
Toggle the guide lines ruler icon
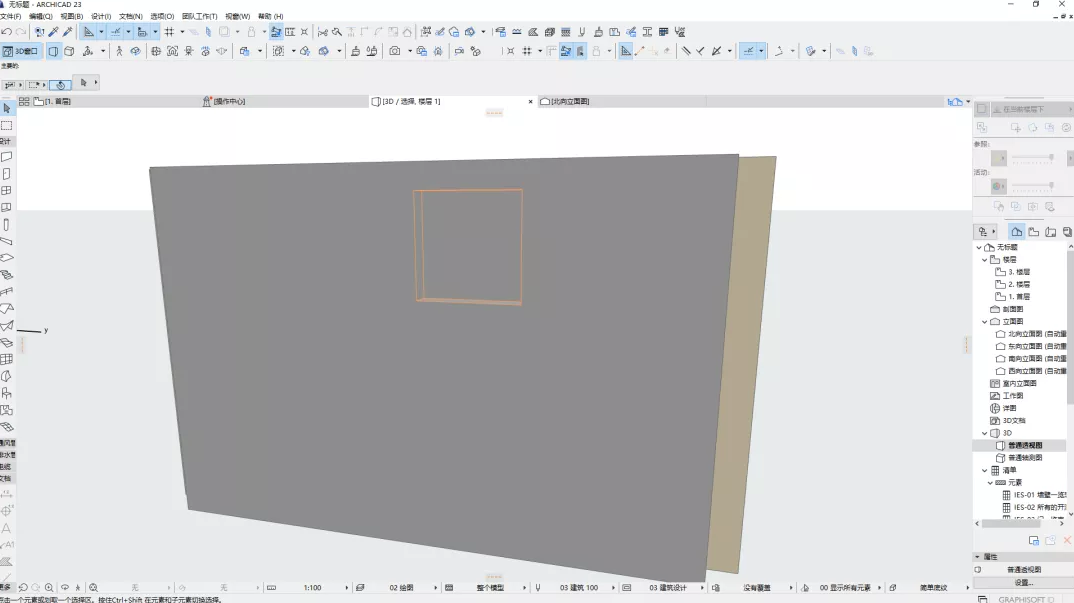click(x=88, y=32)
